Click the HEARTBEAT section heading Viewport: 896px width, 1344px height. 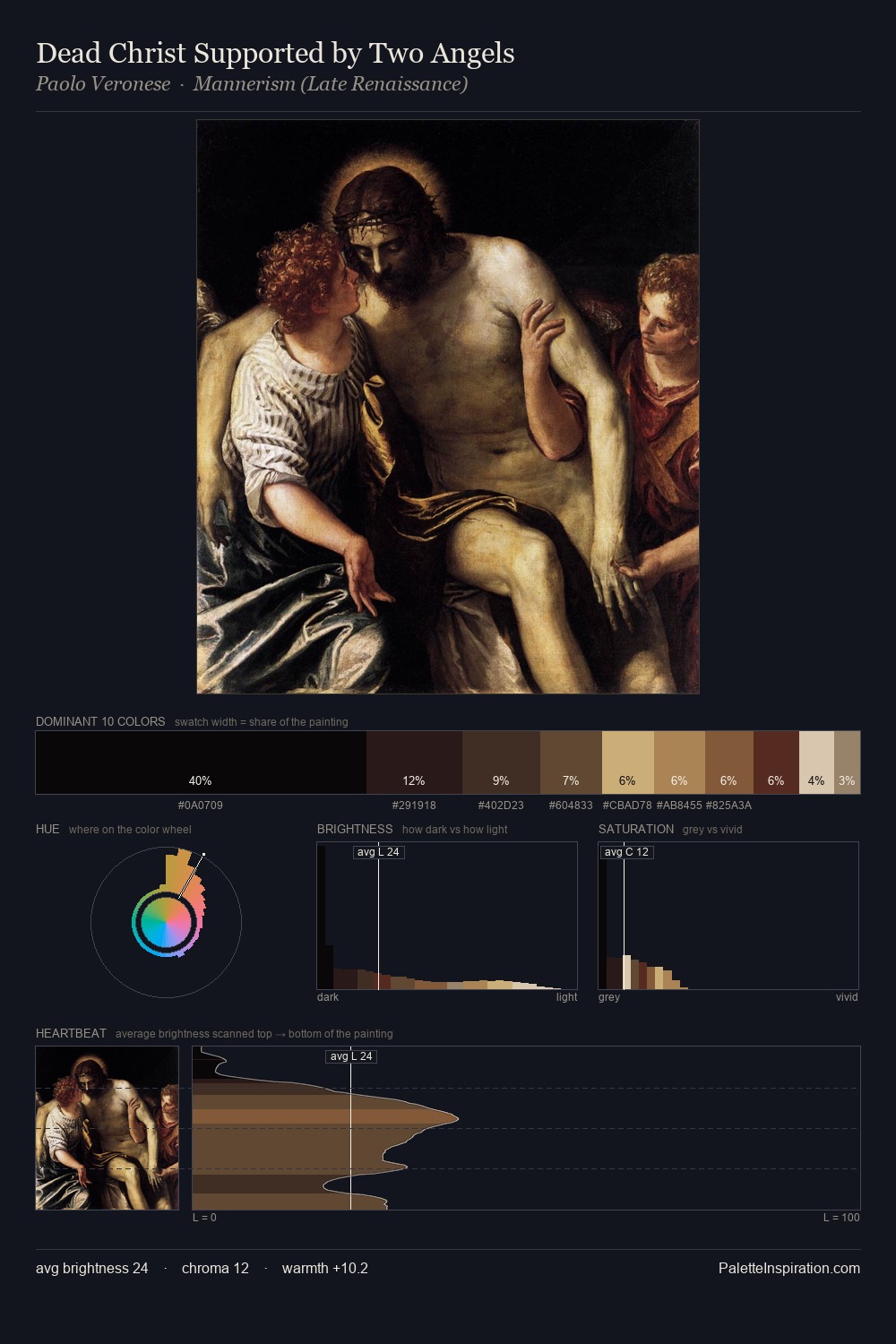pos(71,1033)
